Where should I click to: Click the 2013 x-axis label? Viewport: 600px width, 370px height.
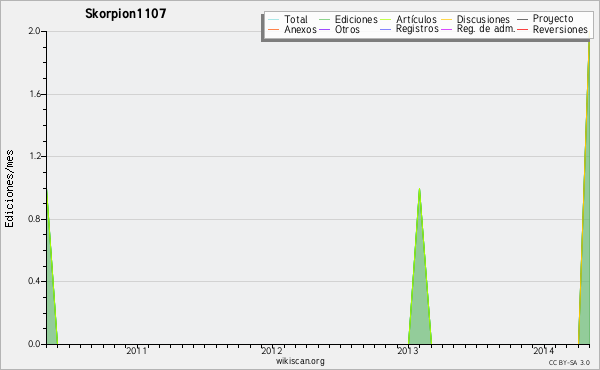point(408,350)
